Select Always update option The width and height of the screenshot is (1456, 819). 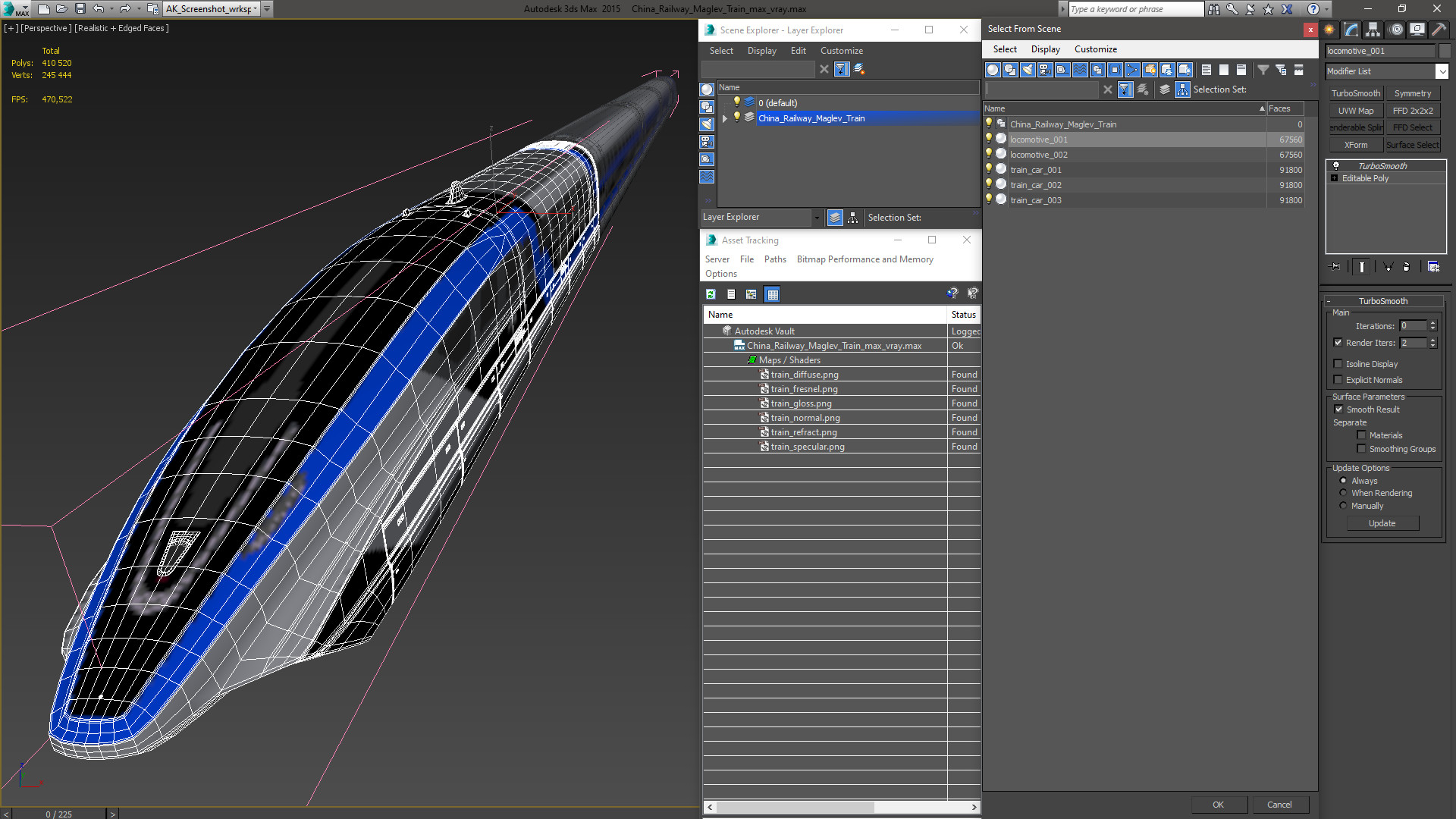[x=1343, y=481]
